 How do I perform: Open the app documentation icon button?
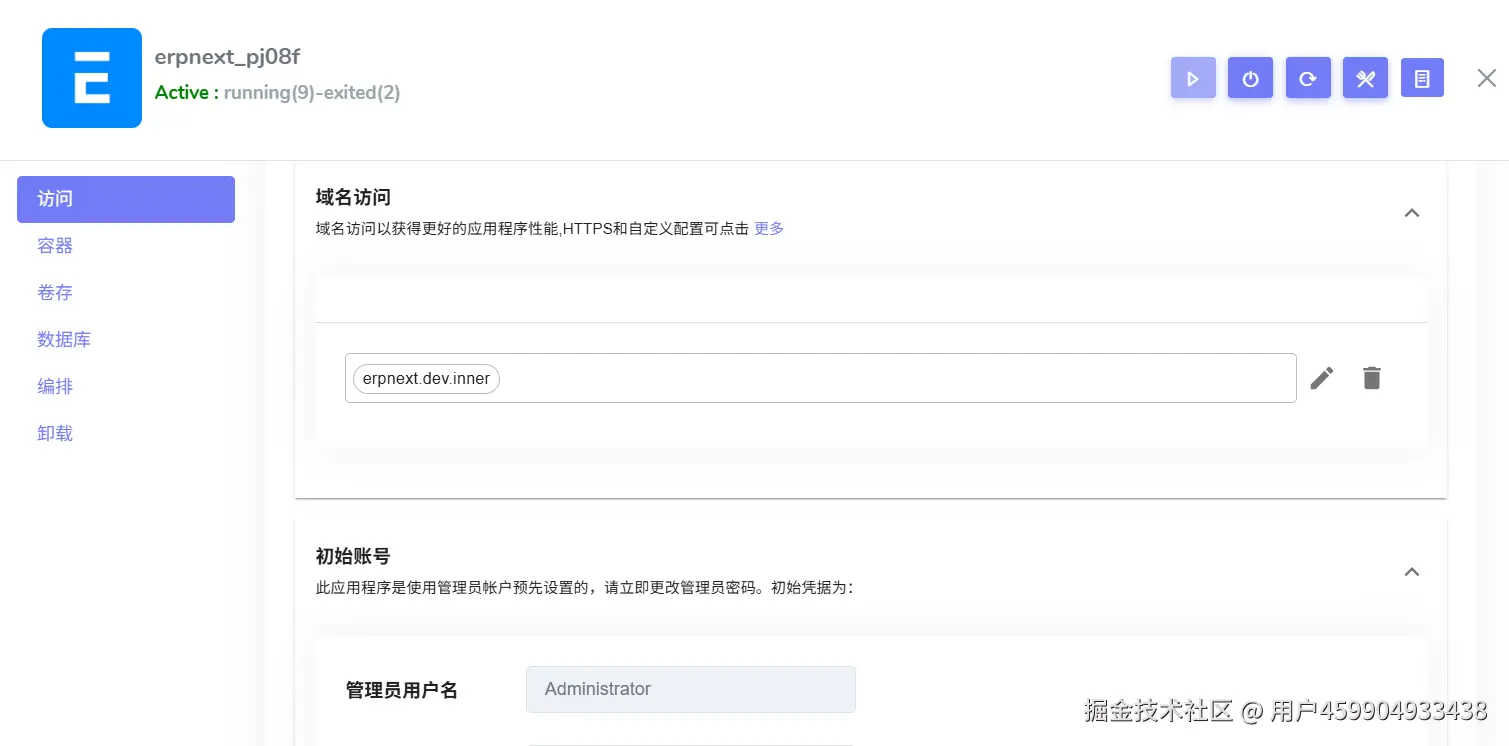1422,78
